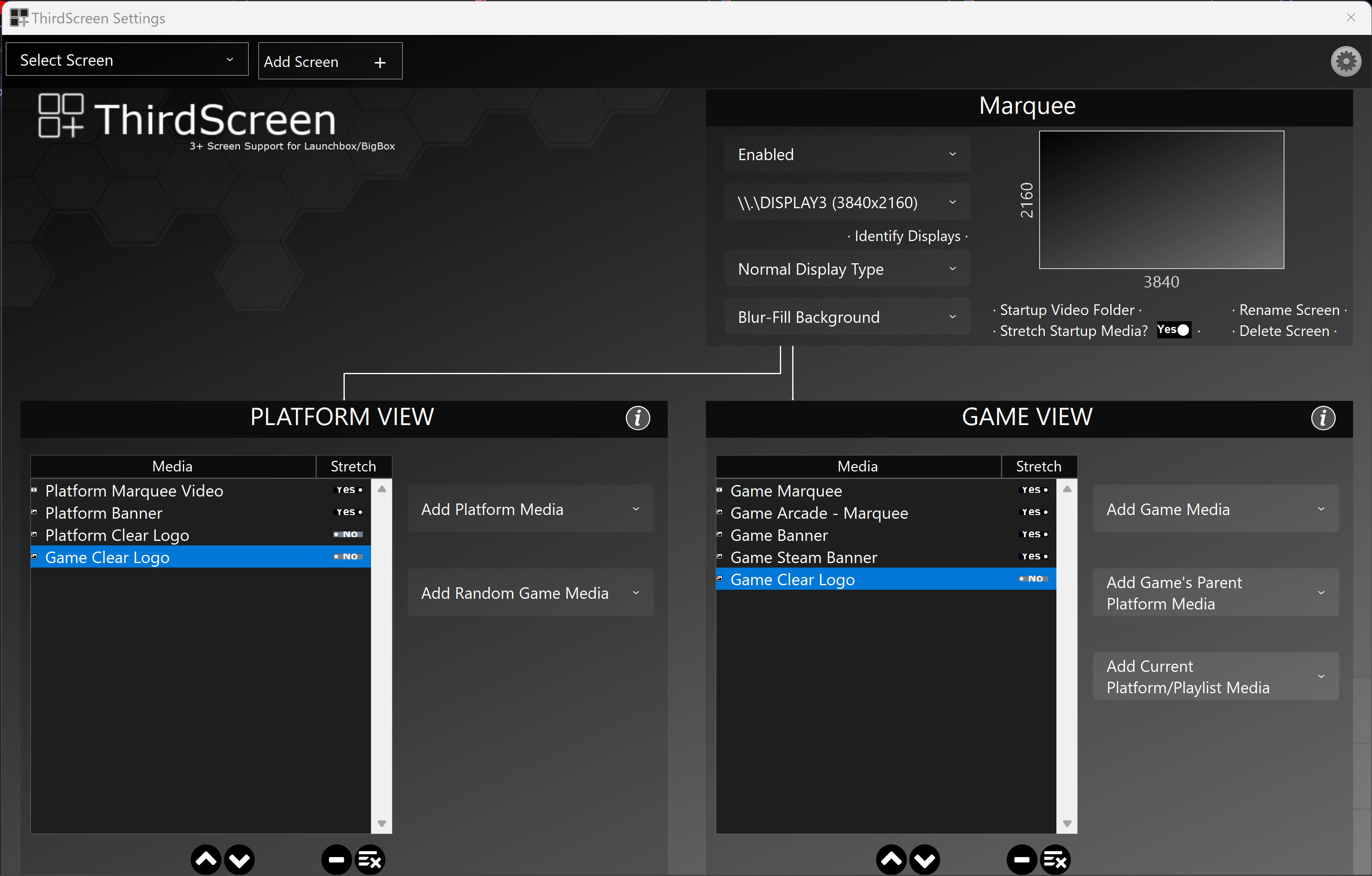Click Platform View list scrollbar down arrow

382,823
